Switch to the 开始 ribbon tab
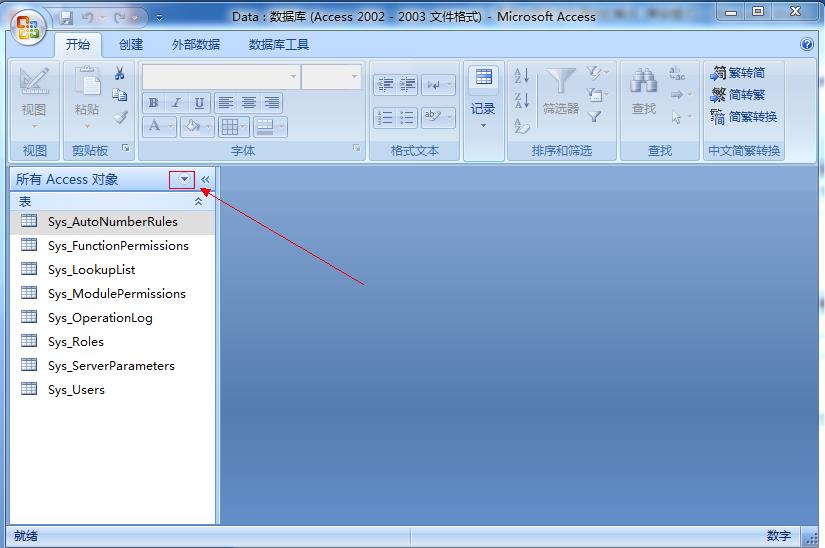The width and height of the screenshot is (825, 548). point(77,45)
